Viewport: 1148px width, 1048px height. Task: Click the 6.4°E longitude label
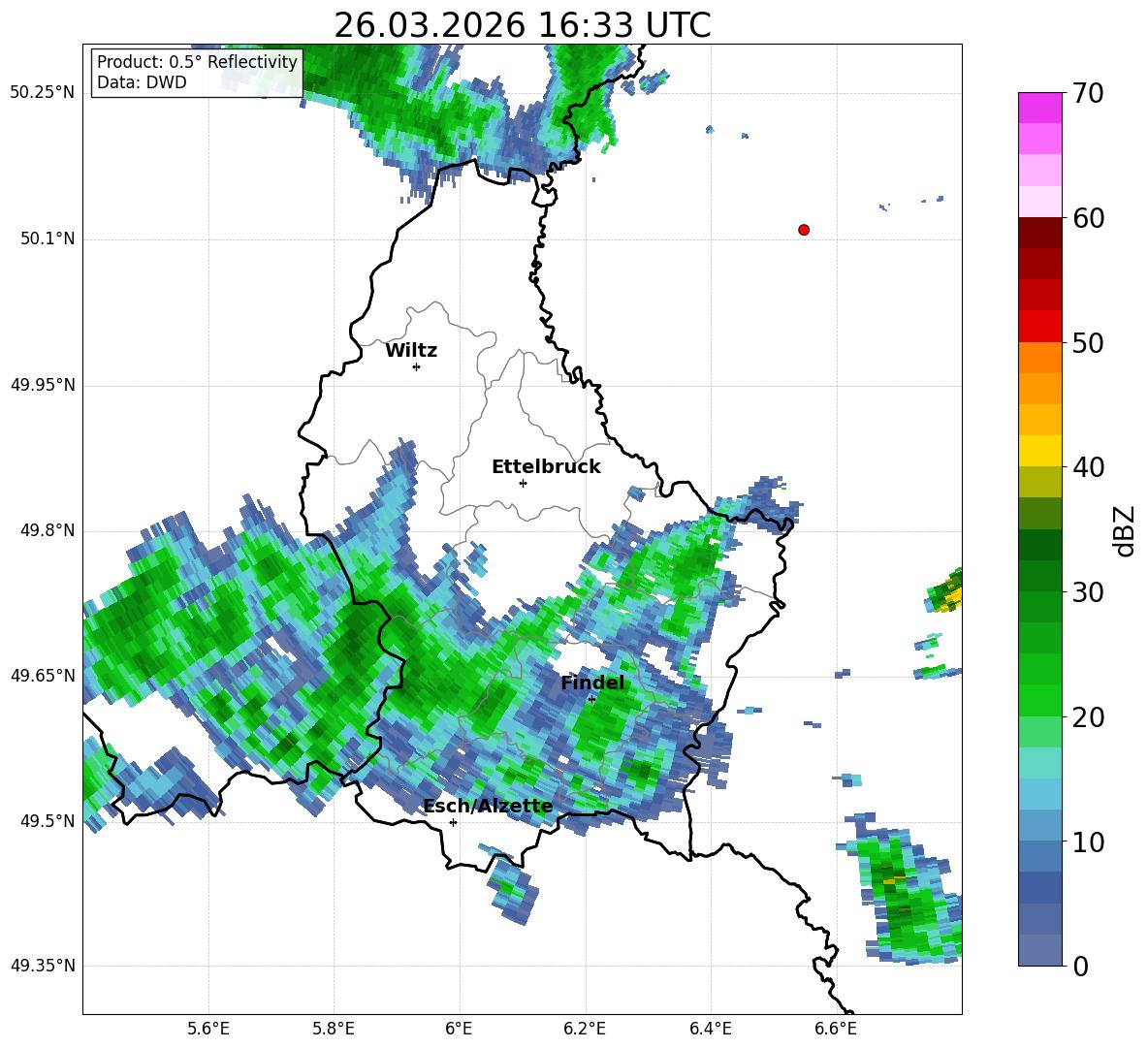click(710, 1029)
